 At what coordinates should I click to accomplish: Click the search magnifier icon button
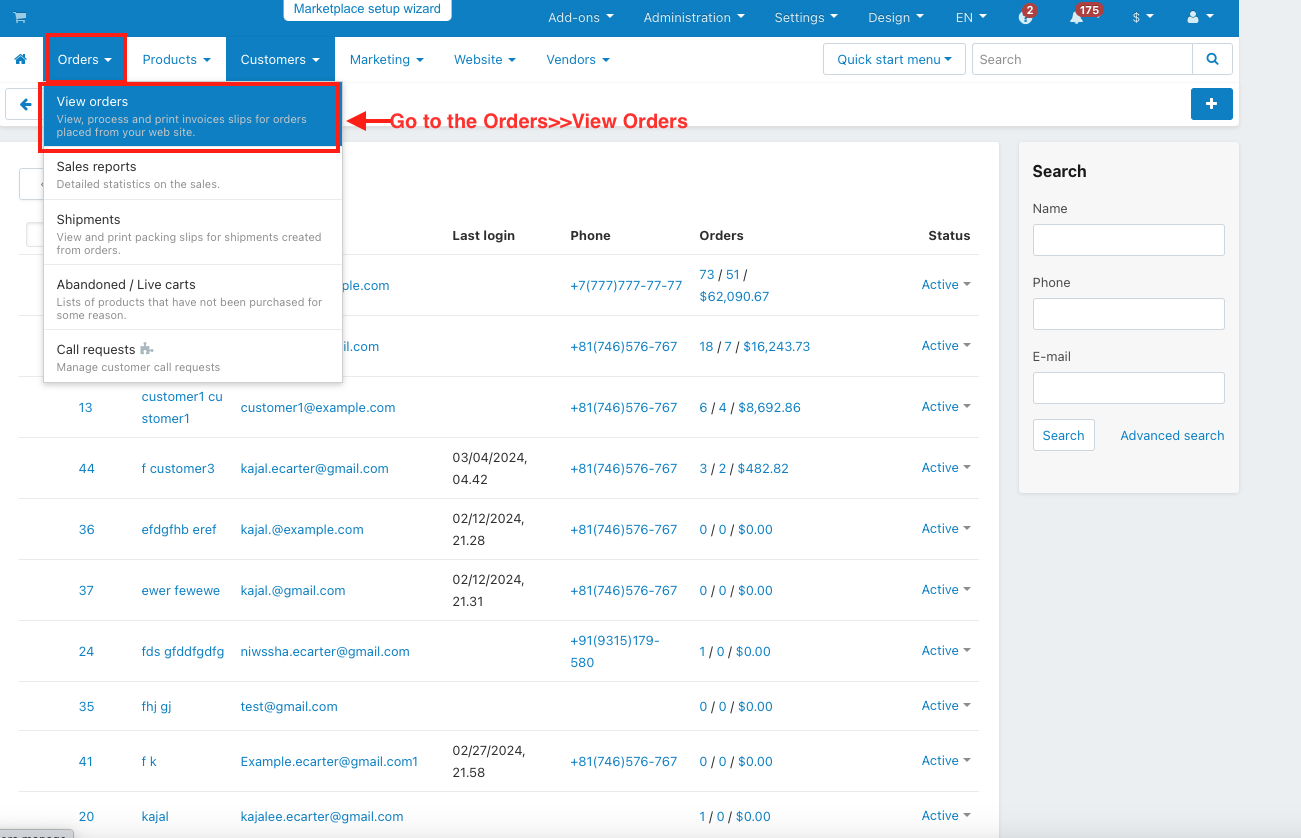pyautogui.click(x=1212, y=60)
